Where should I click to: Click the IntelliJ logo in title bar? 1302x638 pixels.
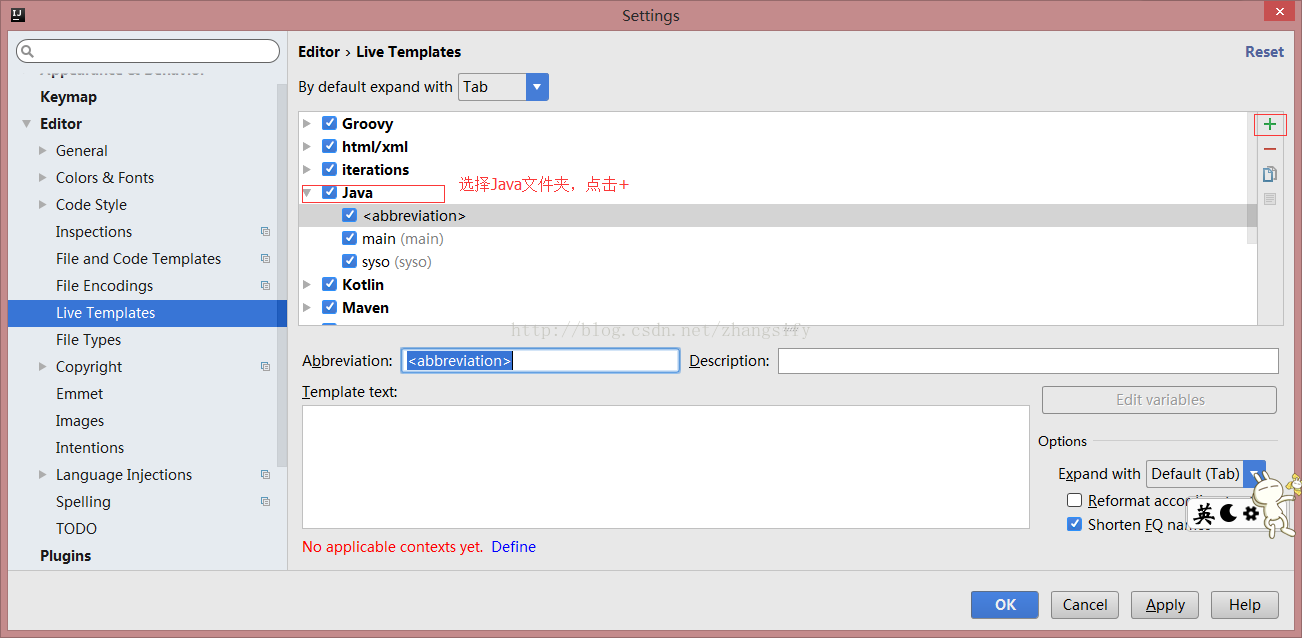click(x=17, y=15)
